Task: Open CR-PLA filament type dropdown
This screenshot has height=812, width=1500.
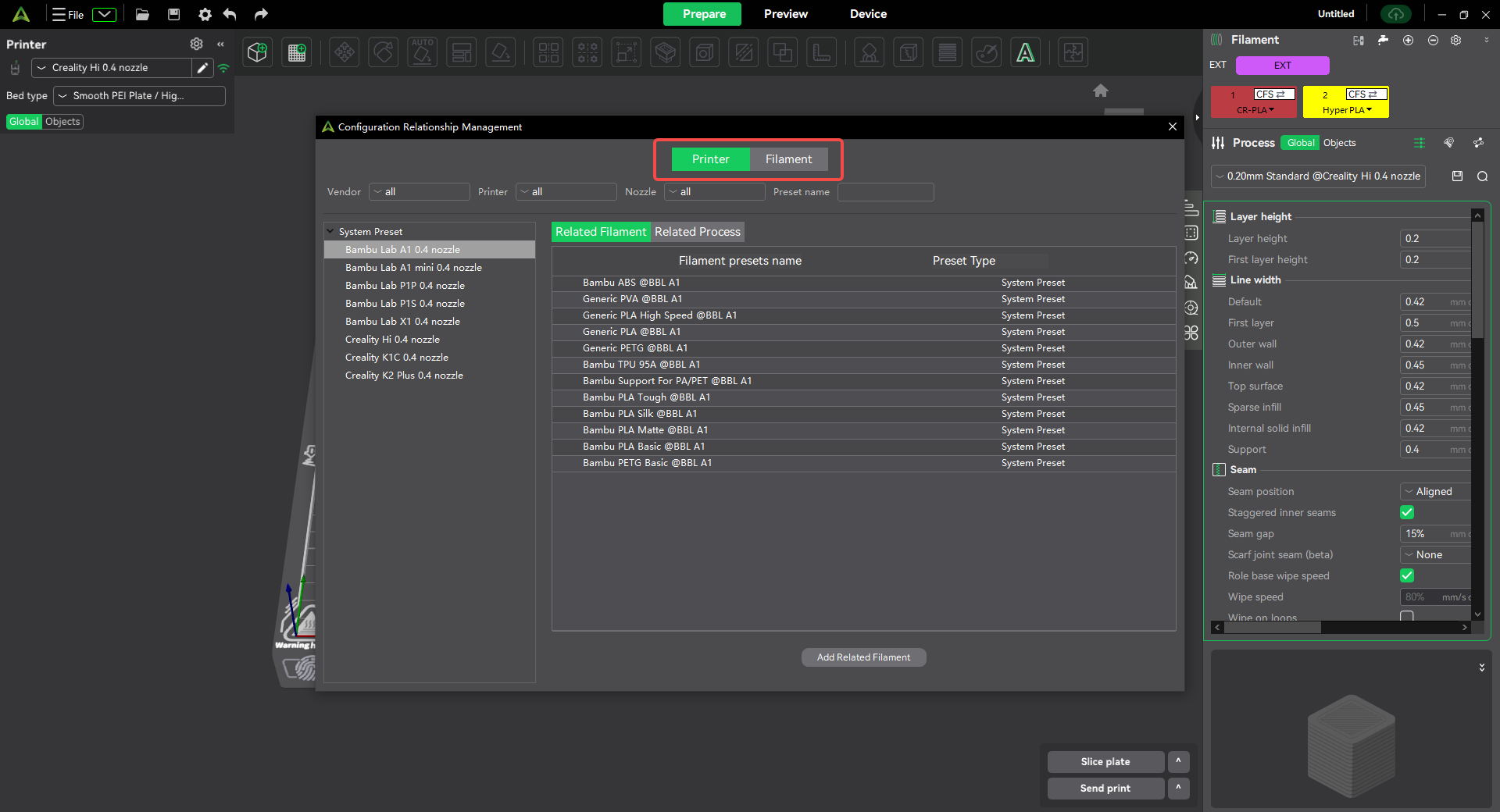Action: coord(1255,110)
